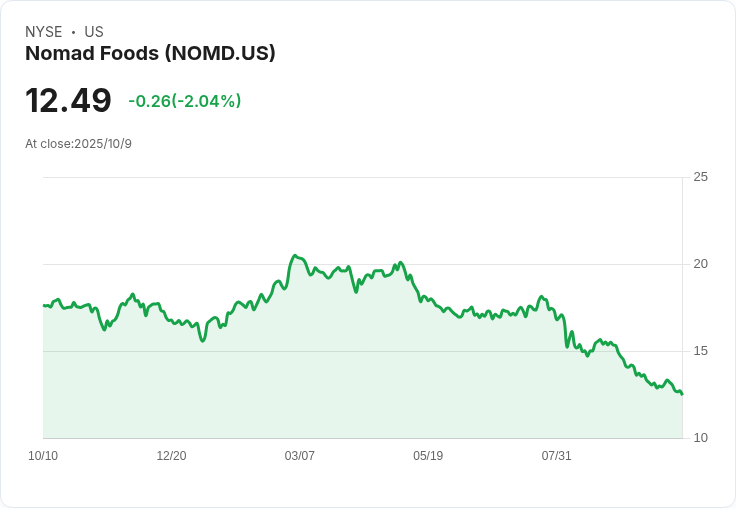
Task: Select the 12/20 date on x-axis
Action: pyautogui.click(x=171, y=456)
